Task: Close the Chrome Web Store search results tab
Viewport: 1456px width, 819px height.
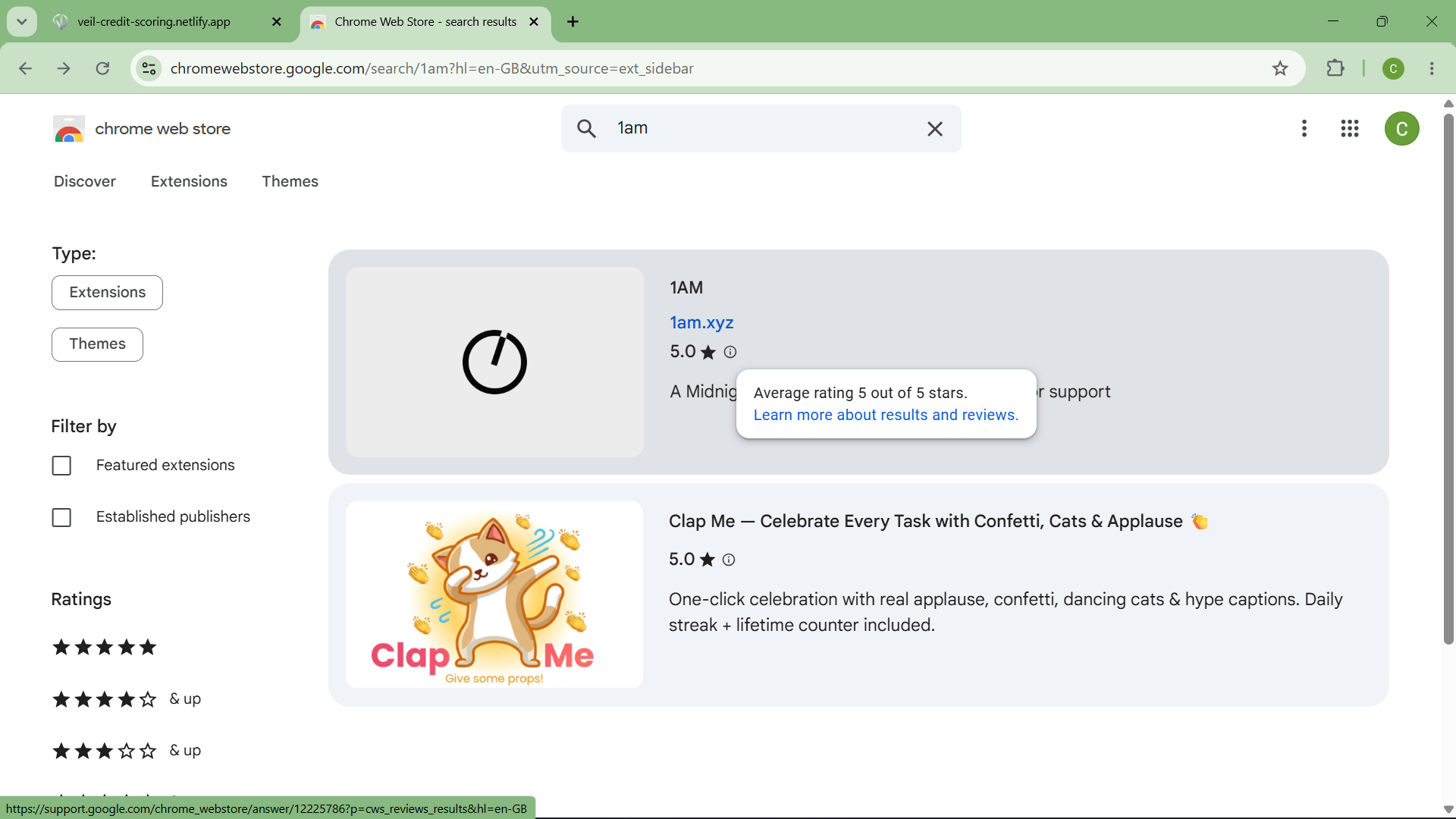Action: (535, 22)
